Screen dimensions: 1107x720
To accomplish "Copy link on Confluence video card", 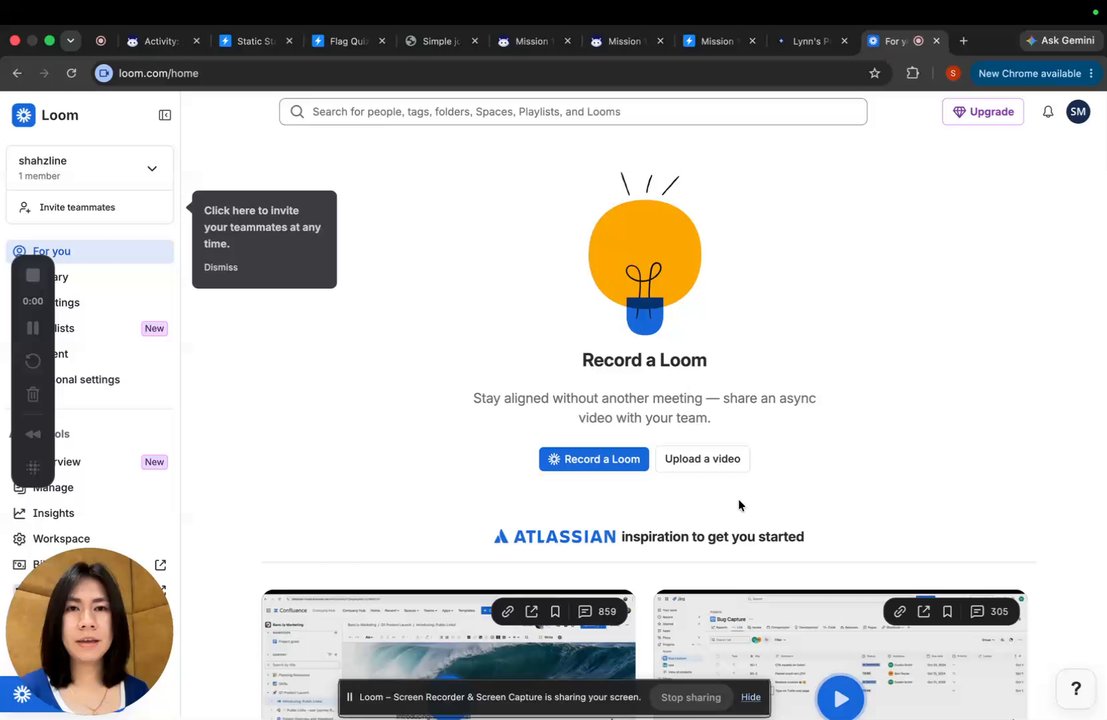I will (508, 611).
